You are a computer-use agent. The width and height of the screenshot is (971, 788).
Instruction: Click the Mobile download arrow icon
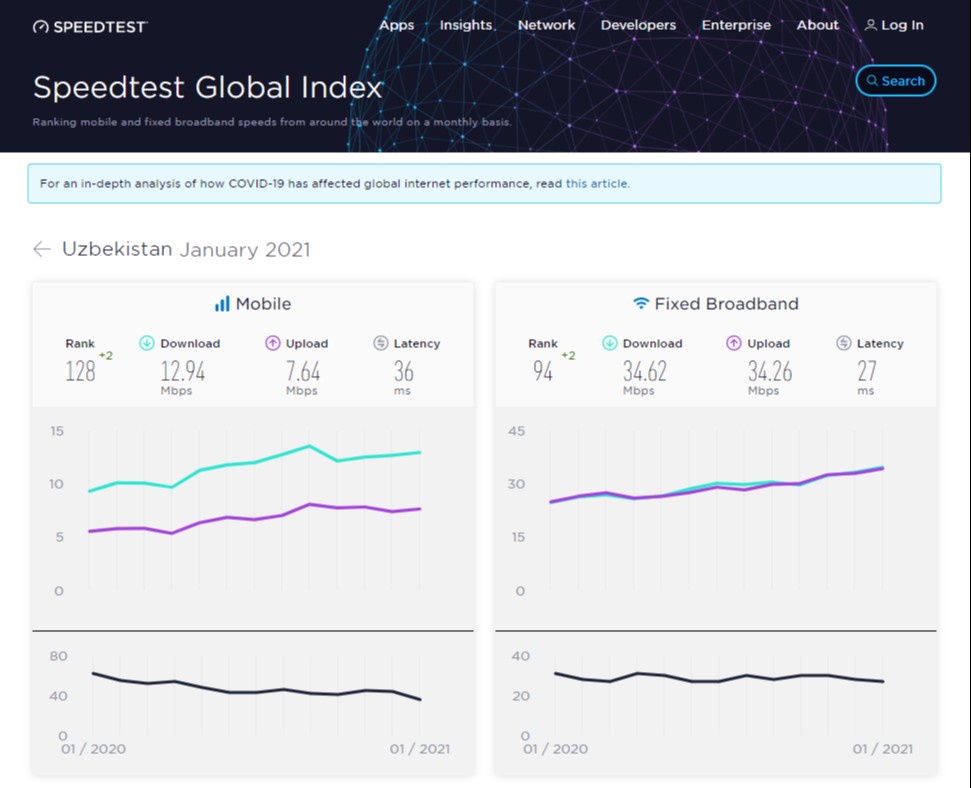147,343
